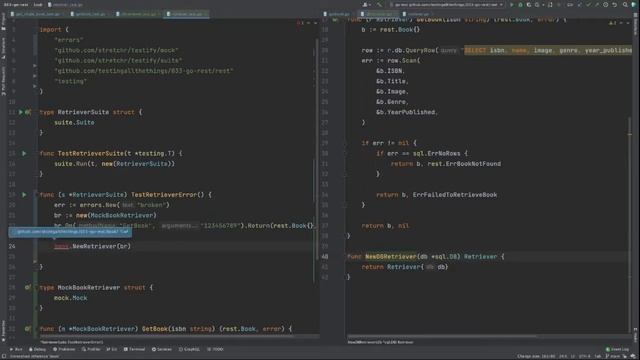Click the NewDBRetriever function name
The height and width of the screenshot is (360, 640).
(x=391, y=257)
